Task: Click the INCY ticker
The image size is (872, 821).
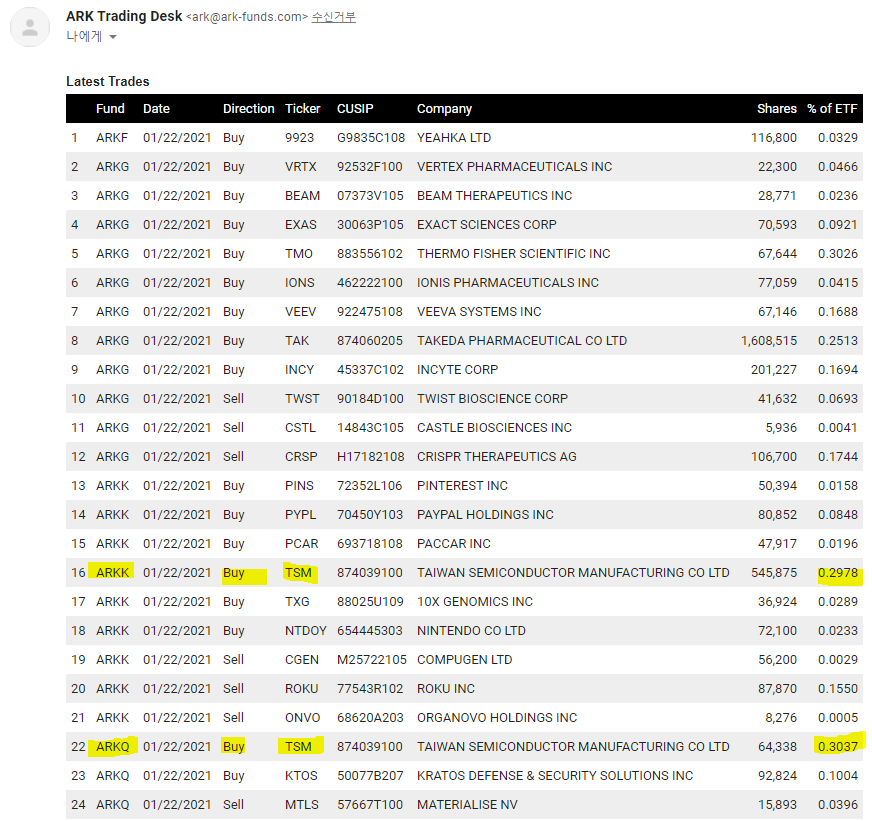Action: click(300, 370)
